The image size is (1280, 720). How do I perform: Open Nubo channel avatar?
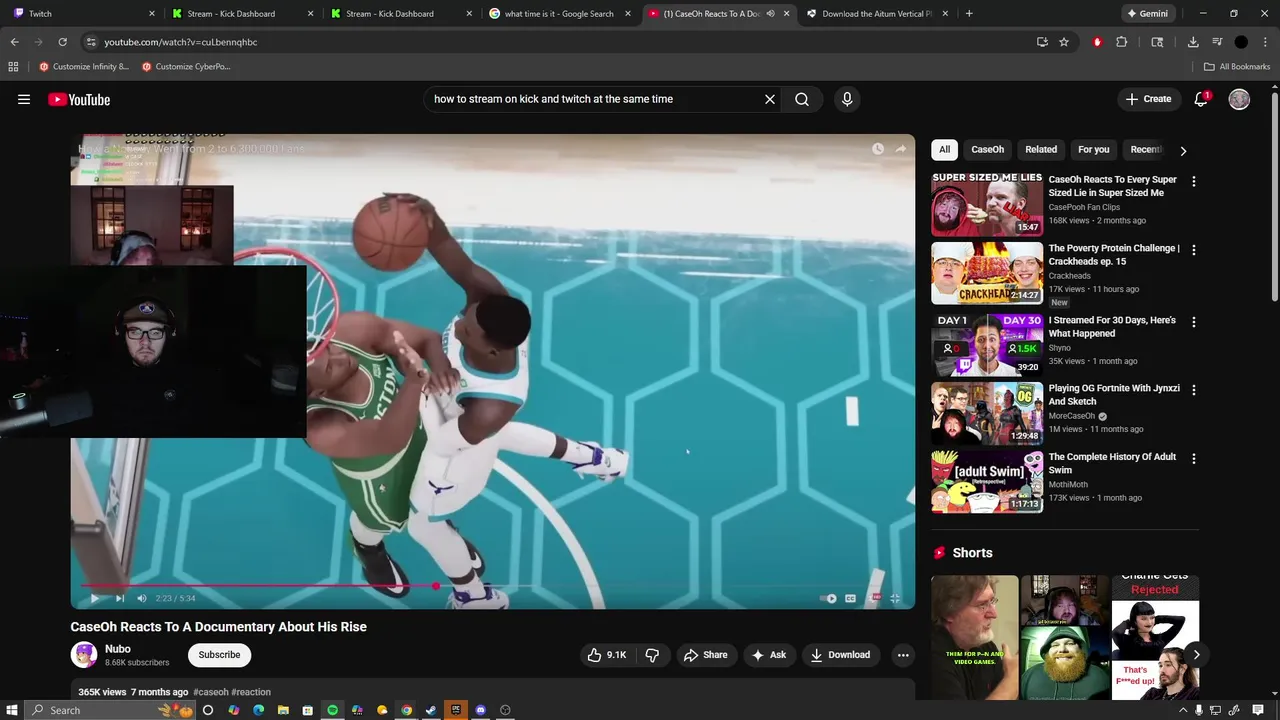pyautogui.click(x=84, y=655)
